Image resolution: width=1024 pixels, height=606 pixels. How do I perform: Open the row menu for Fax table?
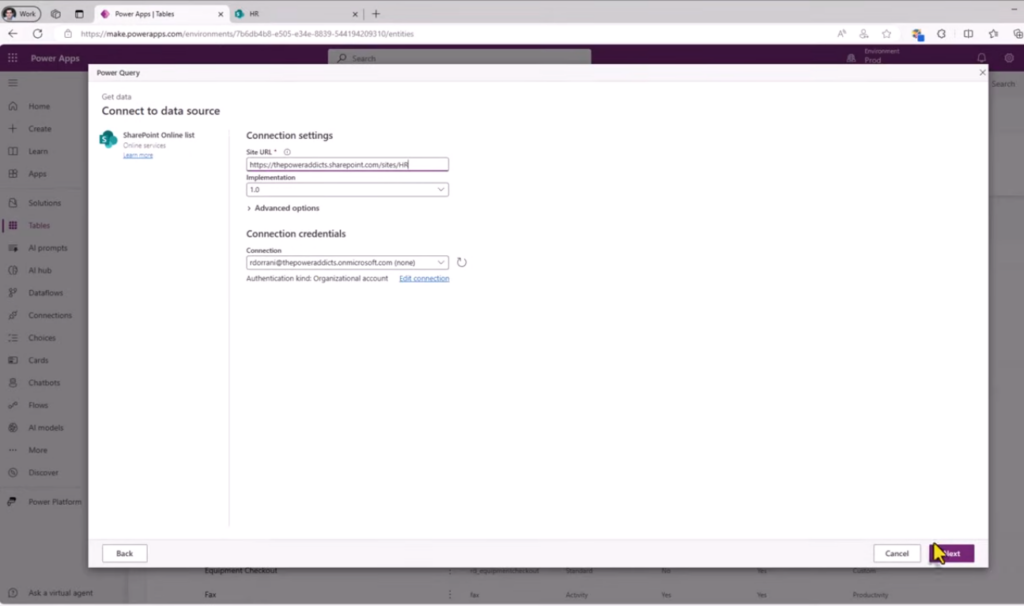(449, 595)
